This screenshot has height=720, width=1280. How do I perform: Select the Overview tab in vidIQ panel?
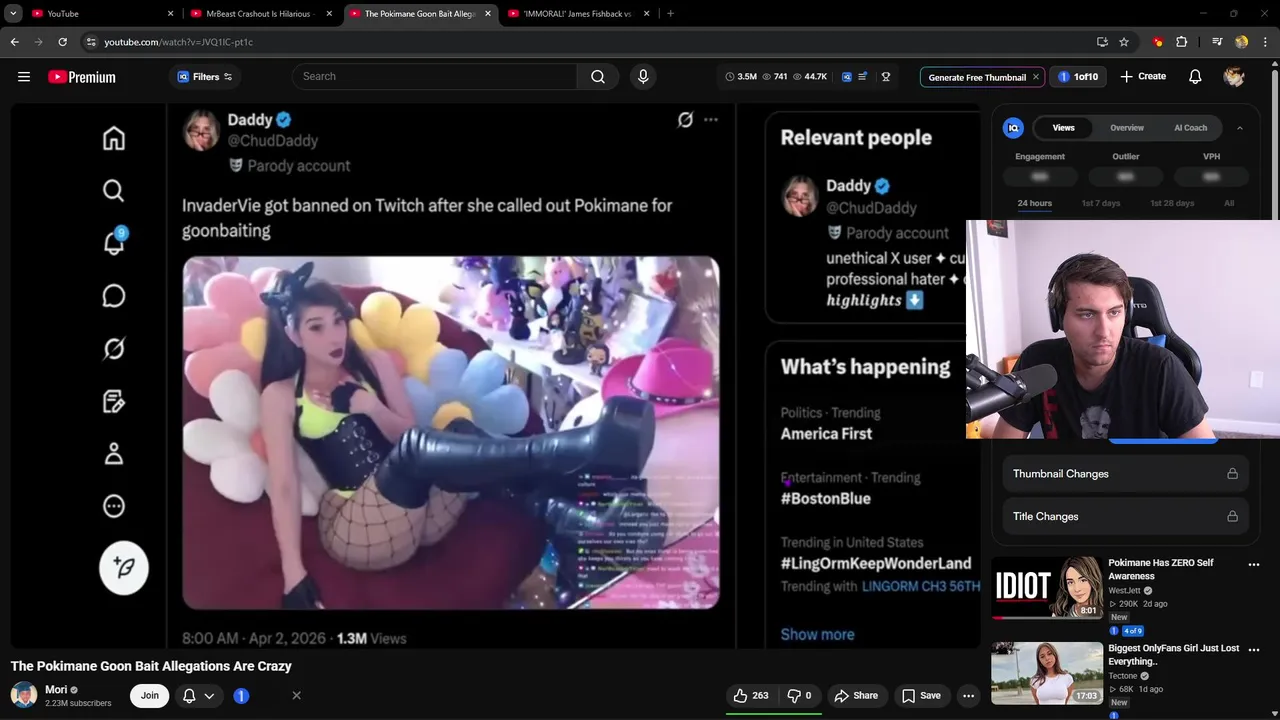(1127, 128)
